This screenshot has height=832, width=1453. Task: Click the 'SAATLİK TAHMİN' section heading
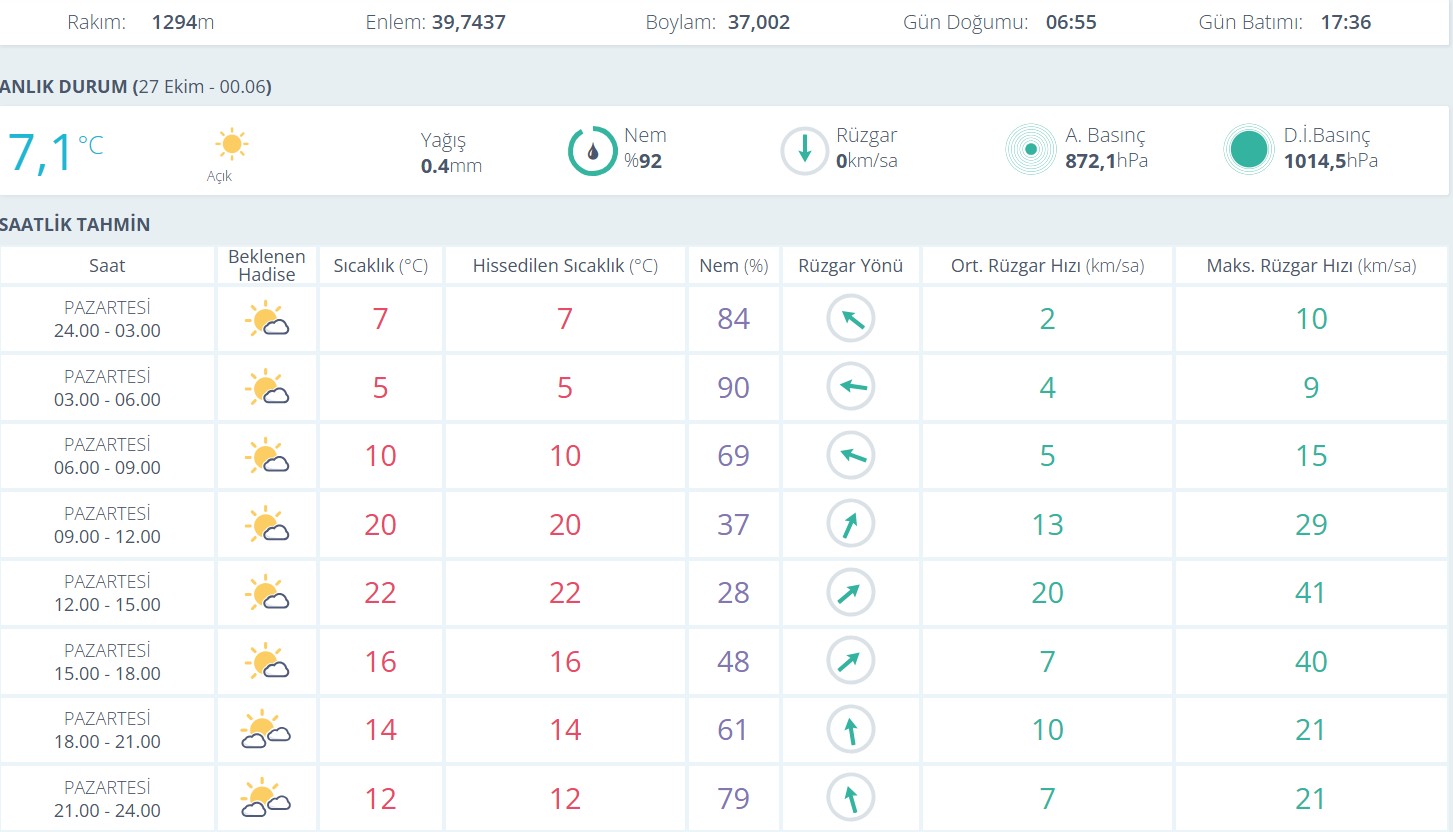coord(75,225)
